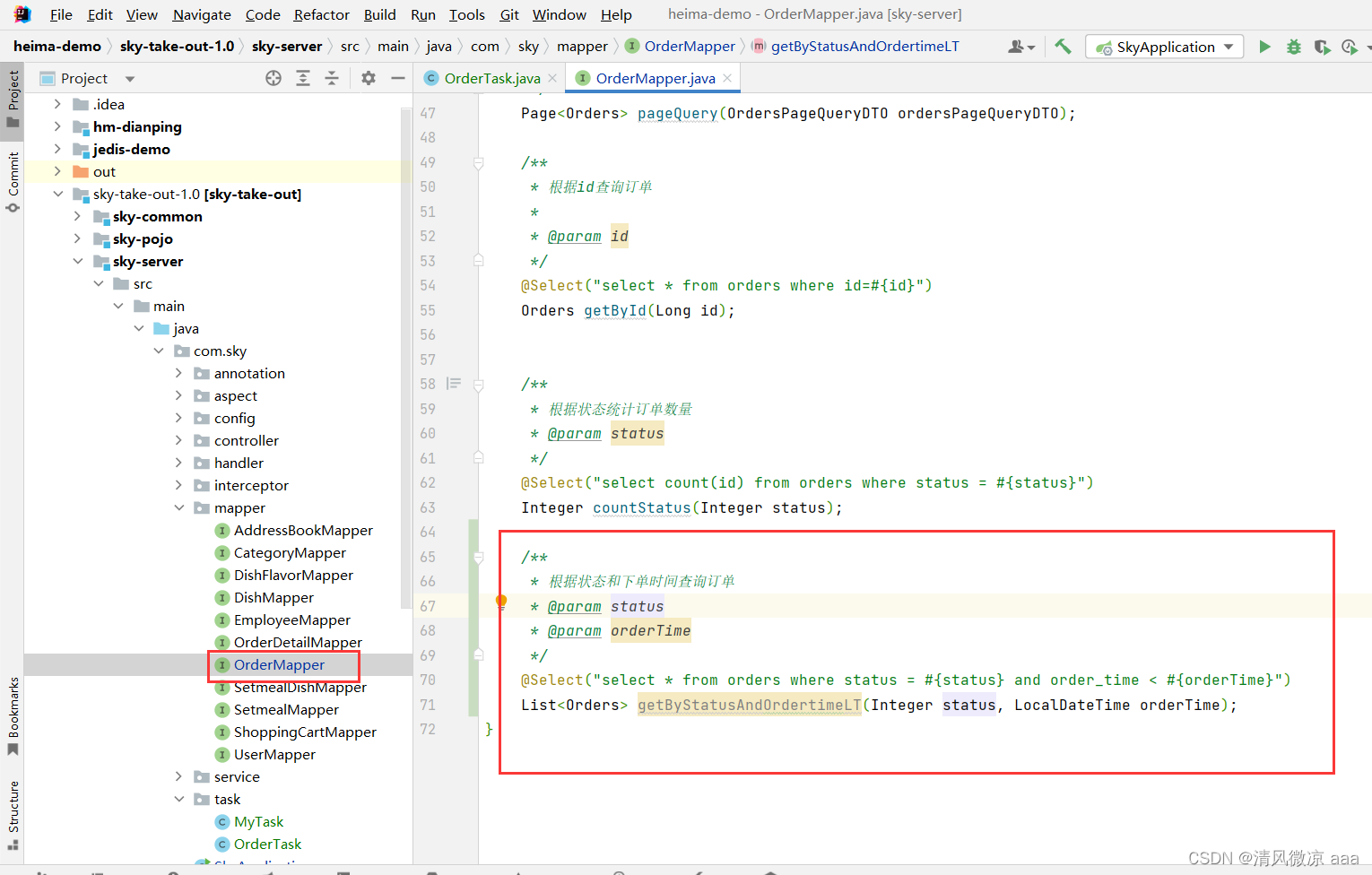This screenshot has height=875, width=1372.
Task: Open the Project tool window stripe button
Action: tap(13, 100)
